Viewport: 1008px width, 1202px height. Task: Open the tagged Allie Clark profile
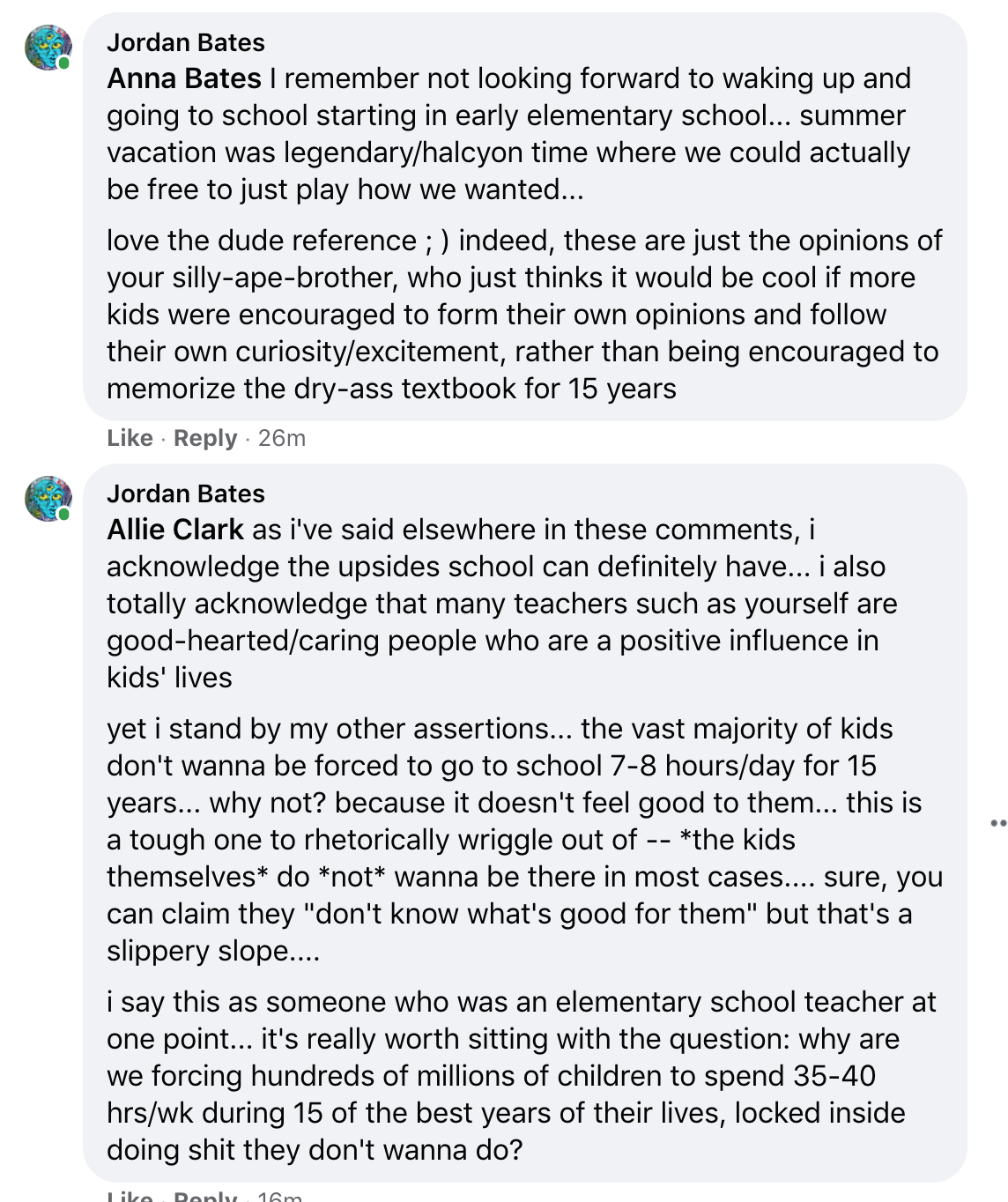click(174, 530)
